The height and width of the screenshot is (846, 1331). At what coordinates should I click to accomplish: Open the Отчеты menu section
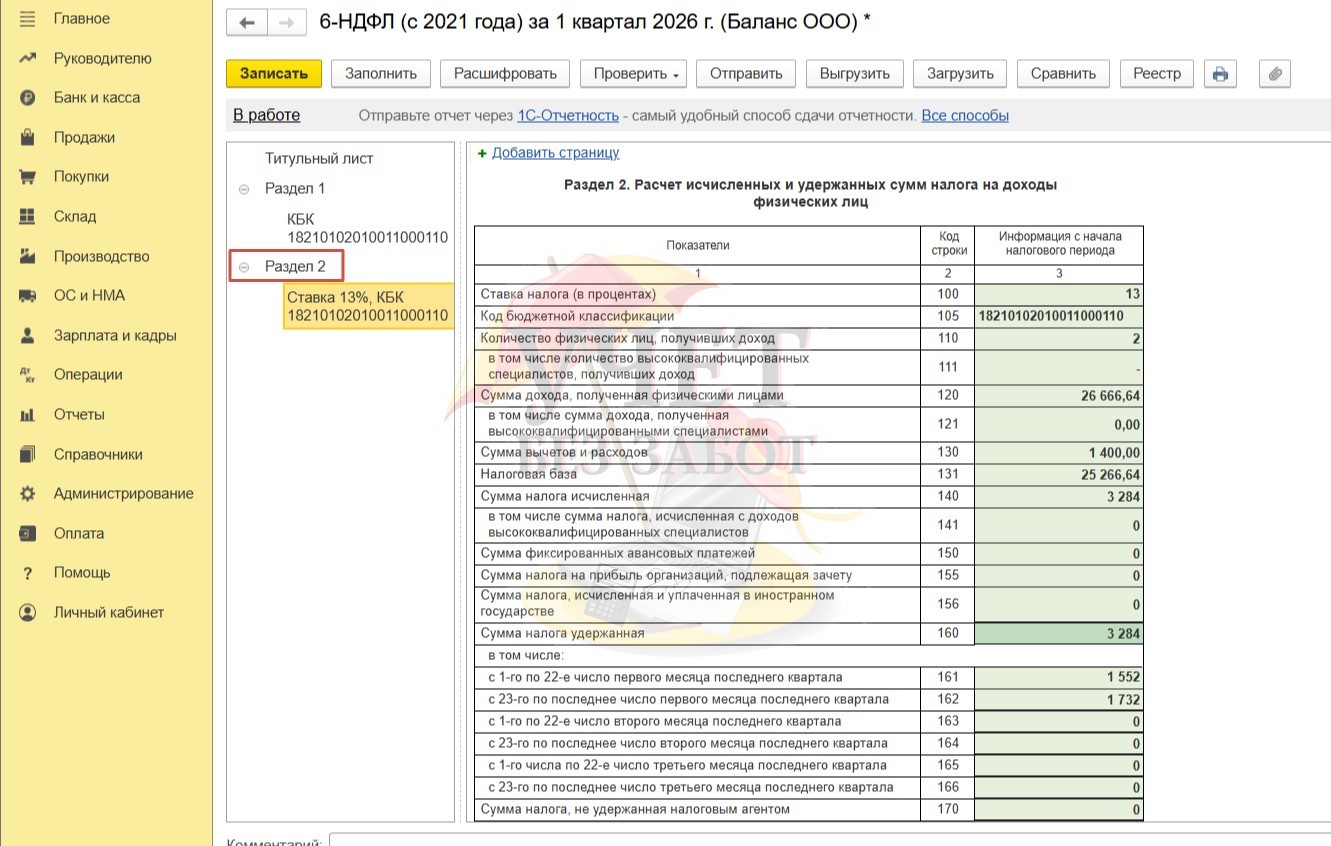coord(79,415)
